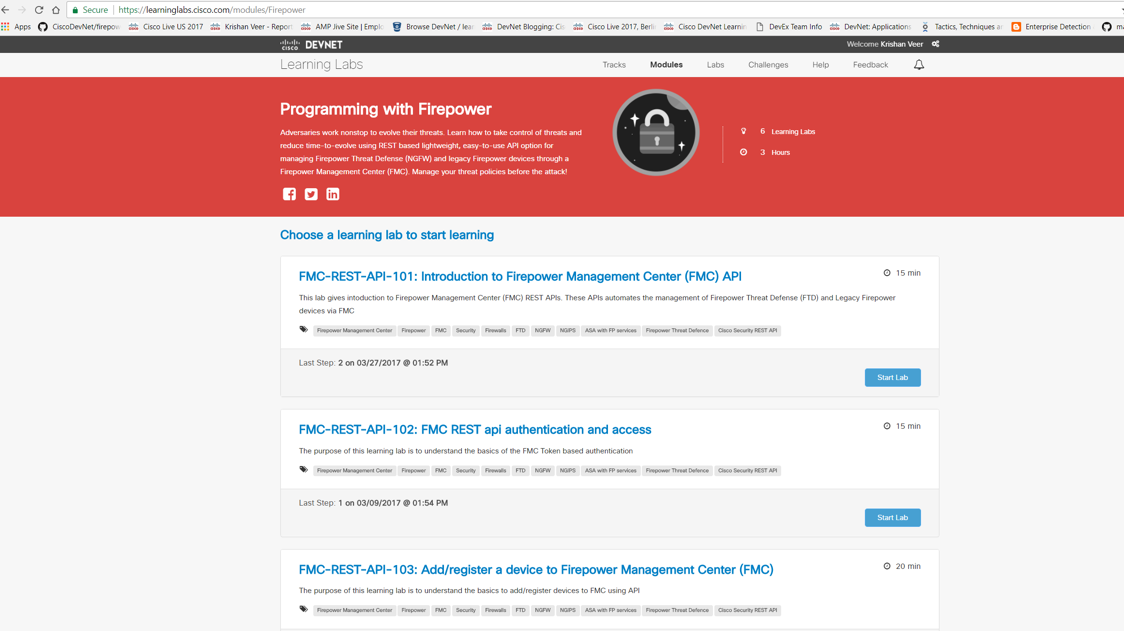Open account settings gear icon
1124x631 pixels.
pos(935,44)
